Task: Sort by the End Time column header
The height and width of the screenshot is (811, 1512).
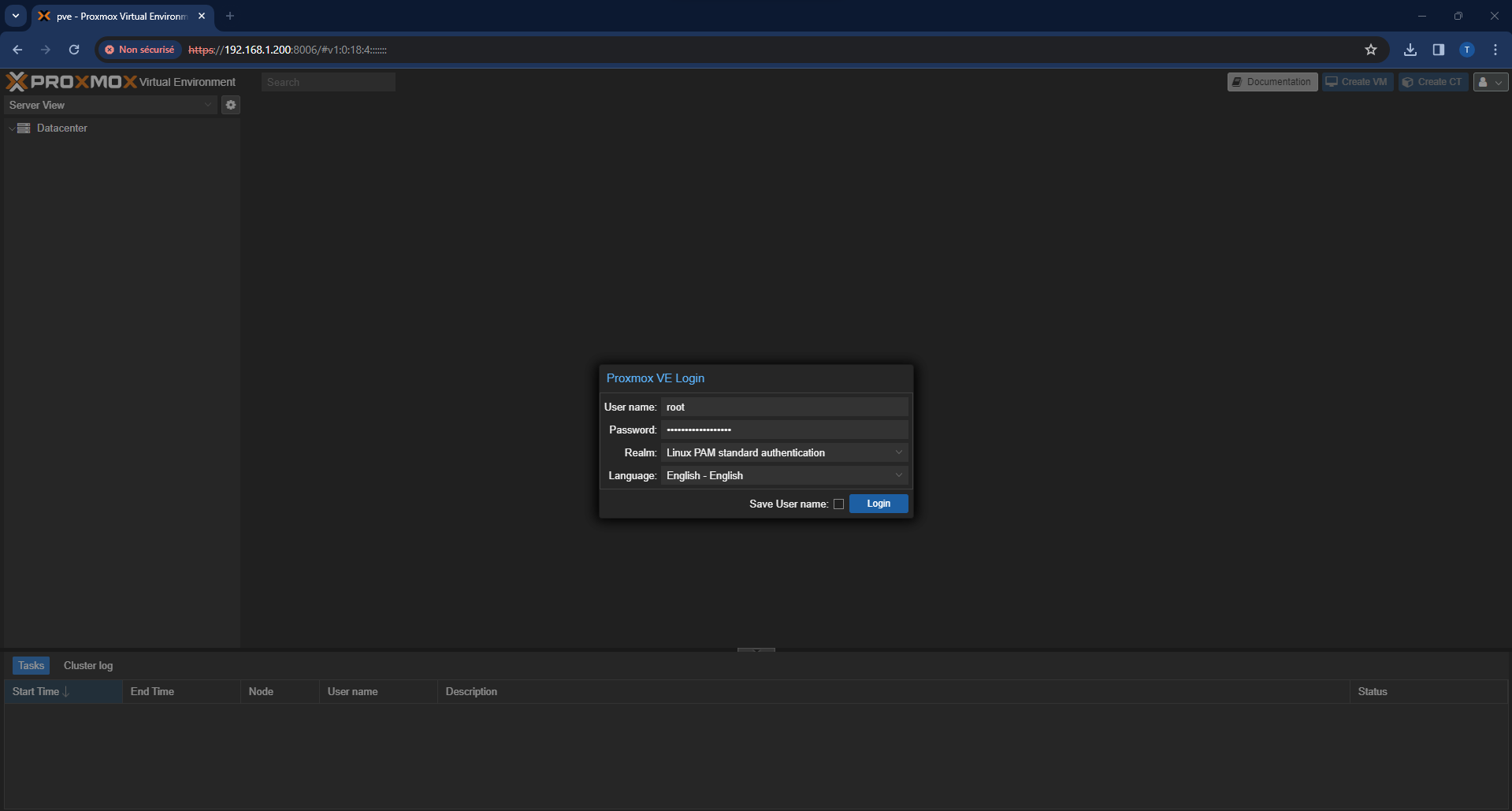Action: point(181,691)
